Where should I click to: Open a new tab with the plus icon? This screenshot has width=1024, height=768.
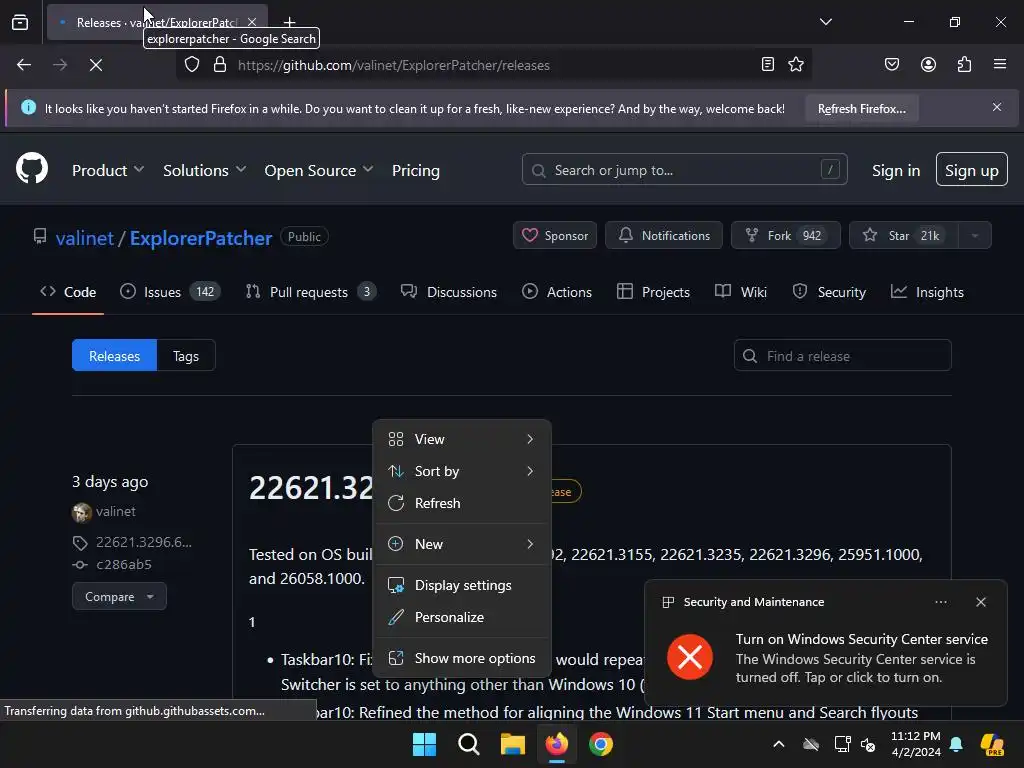289,22
